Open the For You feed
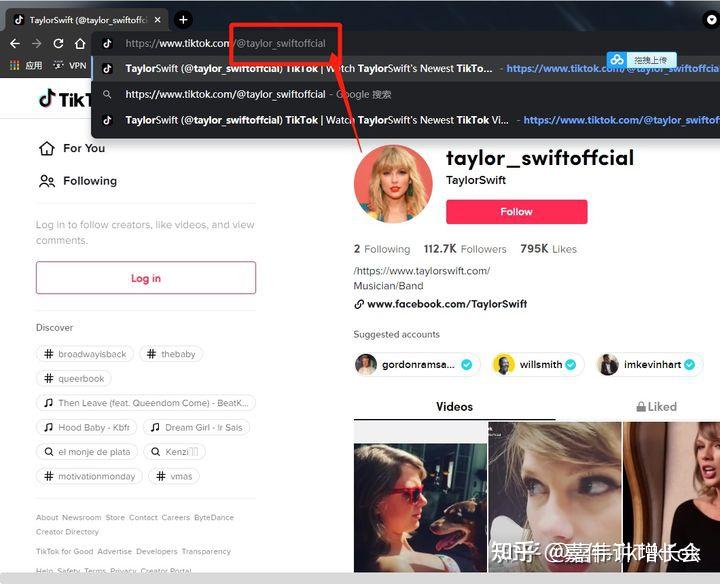Image resolution: width=720 pixels, height=584 pixels. click(x=72, y=148)
